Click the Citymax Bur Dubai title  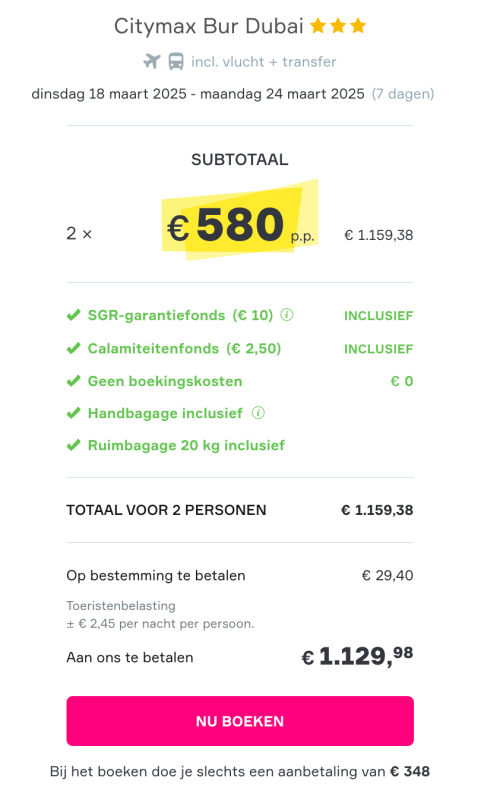coord(209,26)
